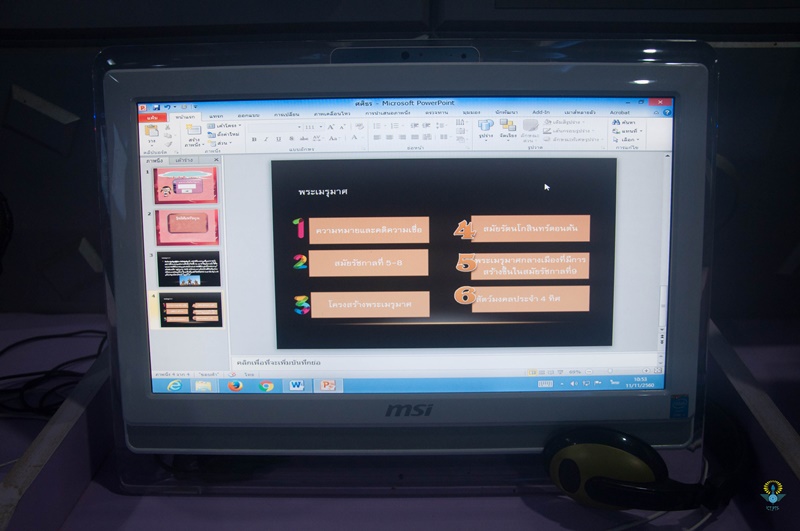Viewport: 800px width, 531px height.
Task: Switch to the Outline tab in slide pane
Action: 183,160
